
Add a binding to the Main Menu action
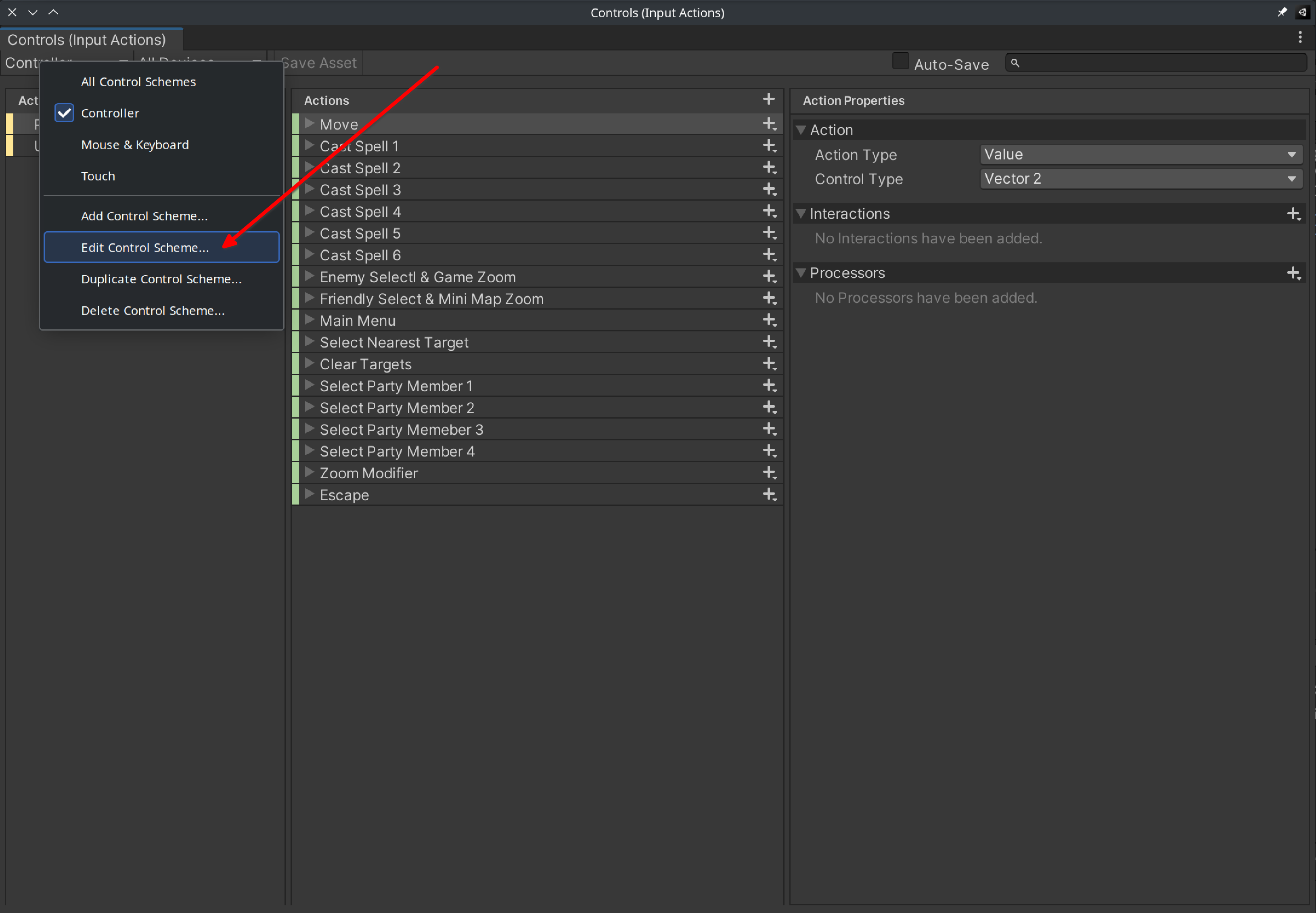coord(769,320)
